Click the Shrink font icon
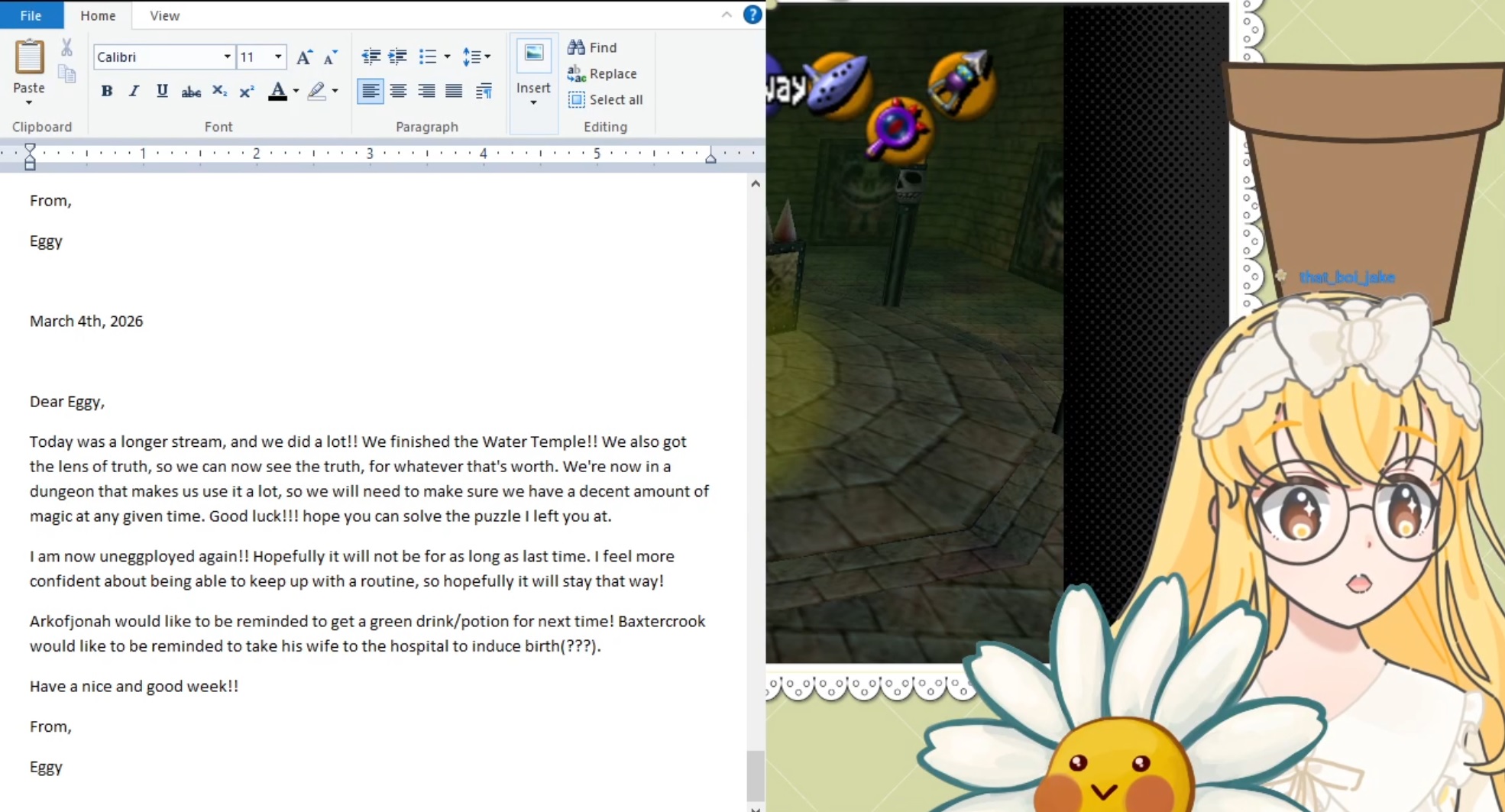This screenshot has height=812, width=1505. pyautogui.click(x=331, y=57)
